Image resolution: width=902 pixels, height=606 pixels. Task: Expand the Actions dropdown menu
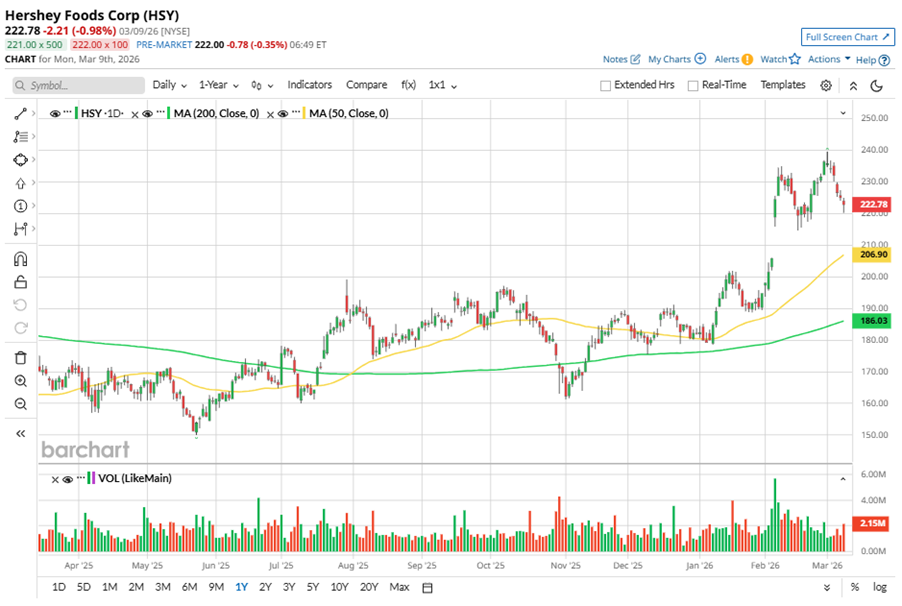point(829,59)
